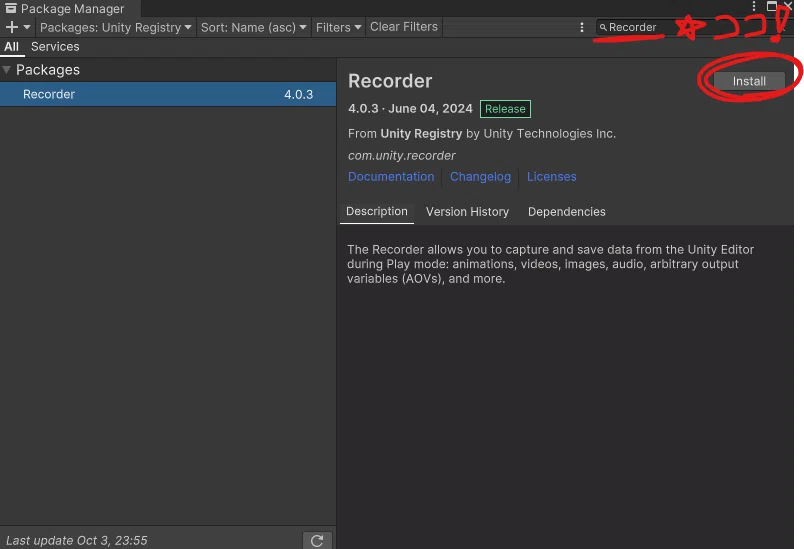
Task: Select the Dependencies tab
Action: pos(567,212)
